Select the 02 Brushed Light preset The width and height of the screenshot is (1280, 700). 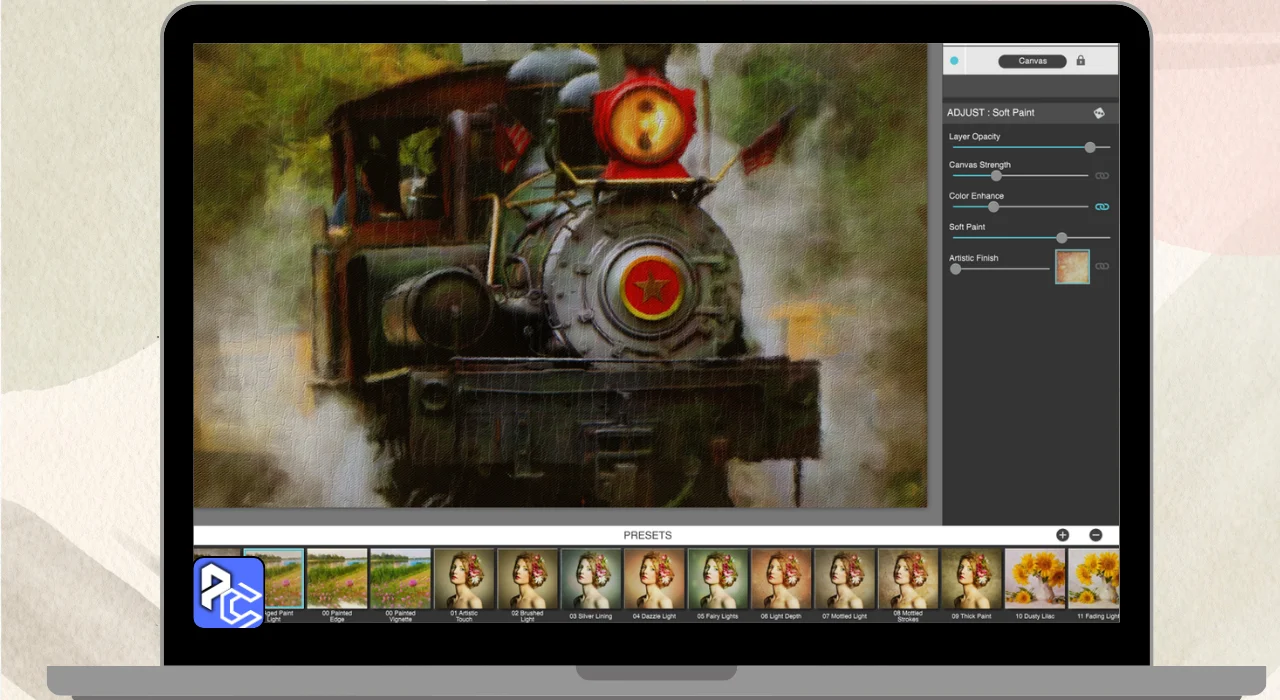(x=528, y=585)
